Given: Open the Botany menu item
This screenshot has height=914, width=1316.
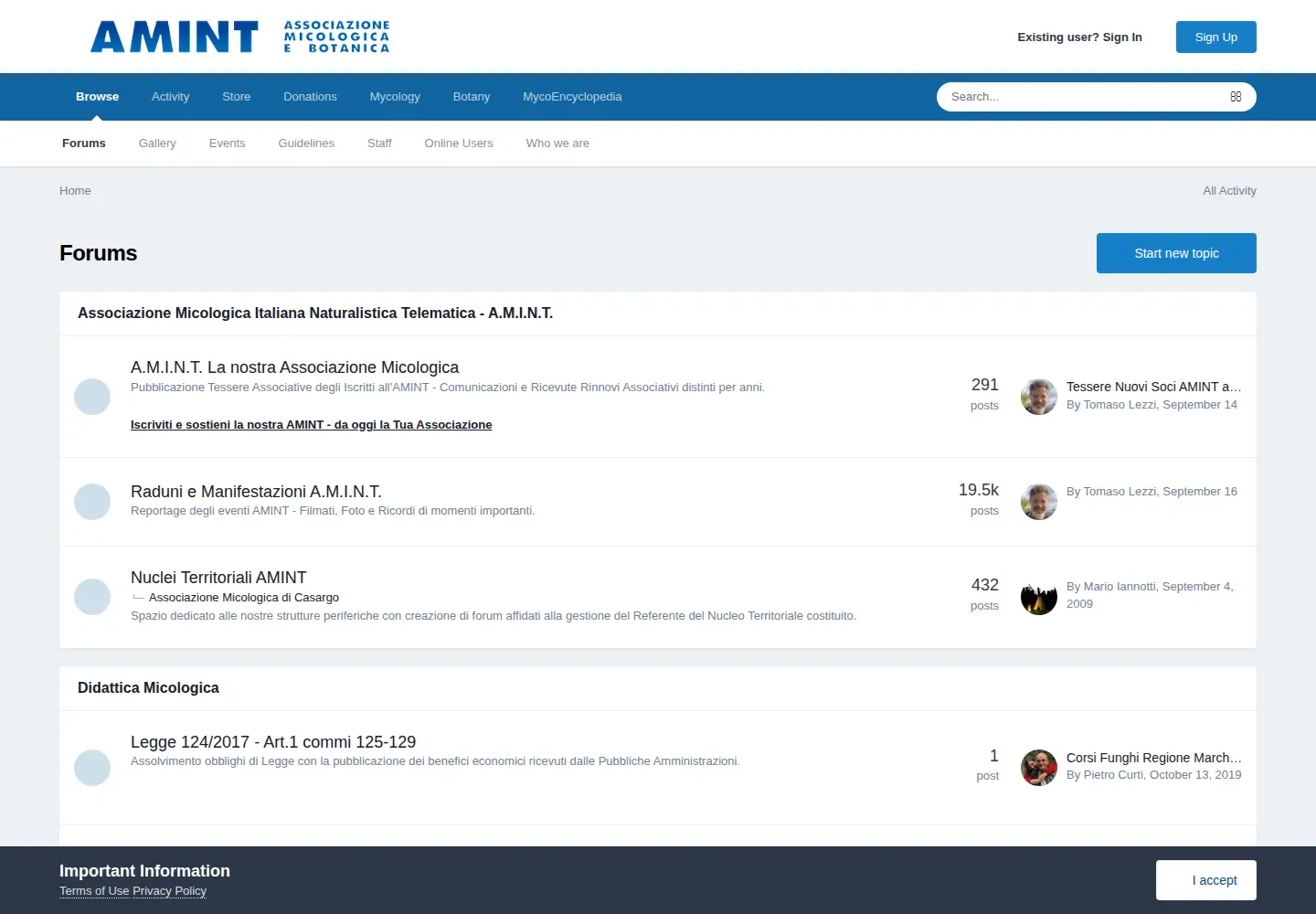Looking at the screenshot, I should (x=472, y=97).
